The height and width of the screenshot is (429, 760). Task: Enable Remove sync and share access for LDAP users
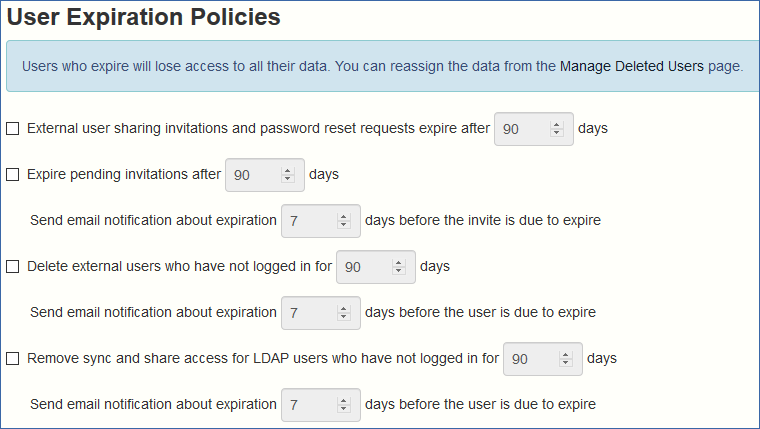(x=13, y=359)
